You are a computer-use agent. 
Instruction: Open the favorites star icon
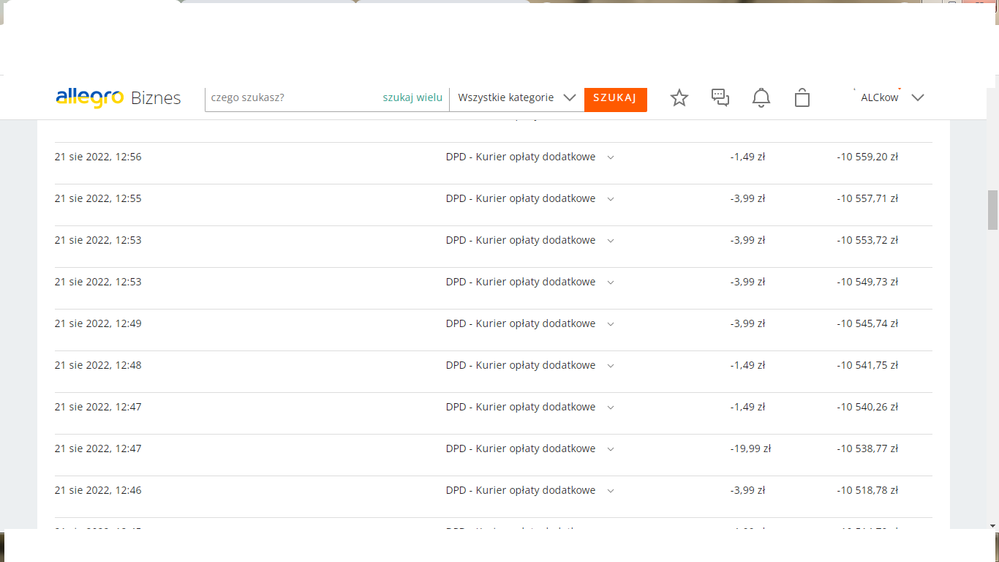pos(679,98)
